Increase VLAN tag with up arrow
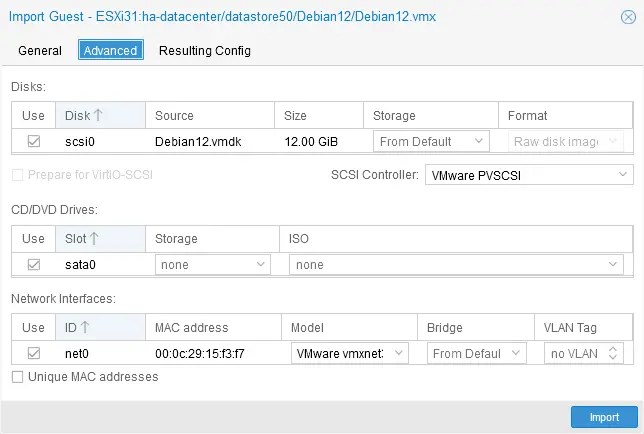The width and height of the screenshot is (644, 434). (x=613, y=349)
